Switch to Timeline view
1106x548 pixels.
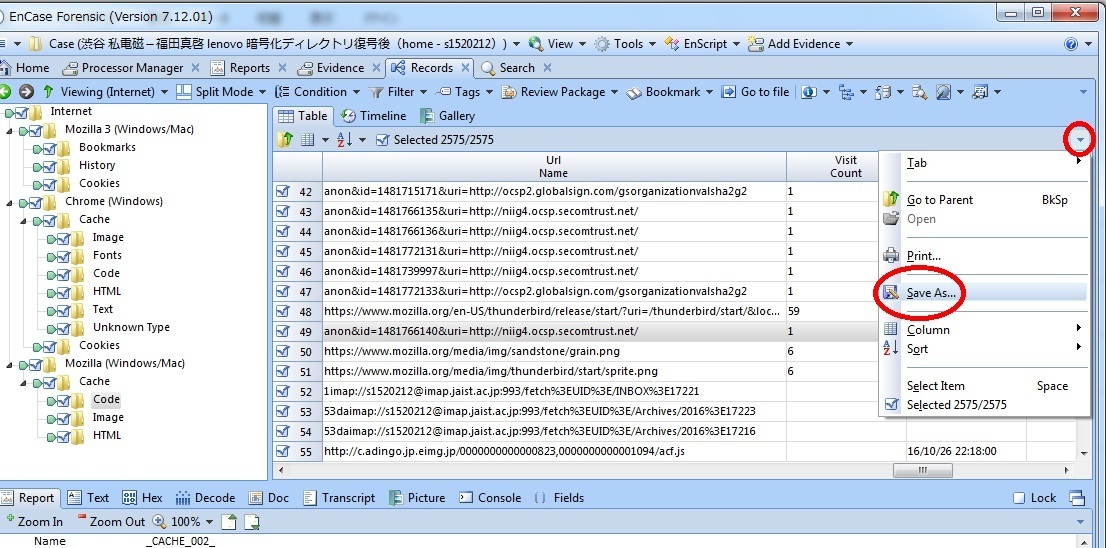point(374,116)
